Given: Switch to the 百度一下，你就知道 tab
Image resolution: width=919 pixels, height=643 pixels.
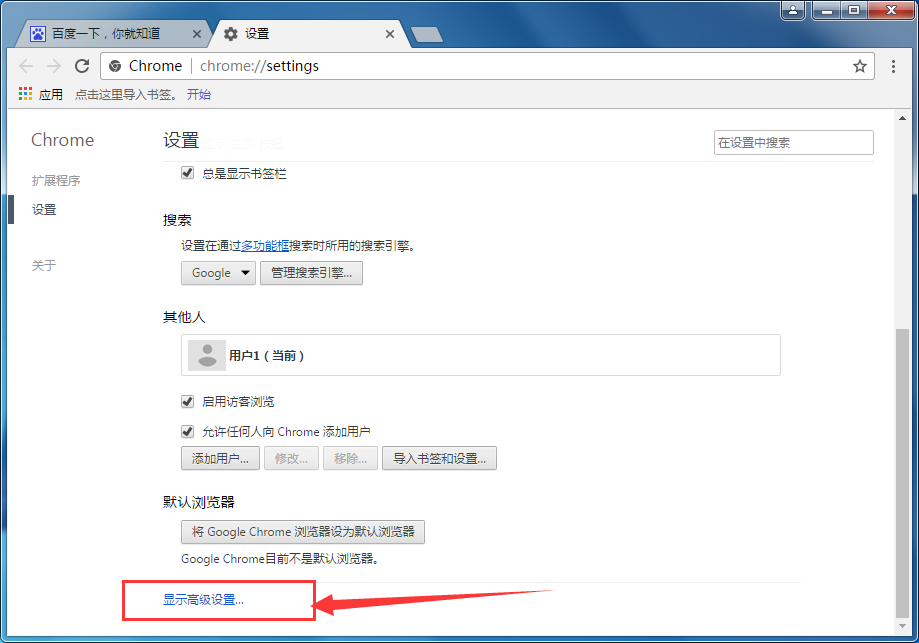Looking at the screenshot, I should [111, 34].
